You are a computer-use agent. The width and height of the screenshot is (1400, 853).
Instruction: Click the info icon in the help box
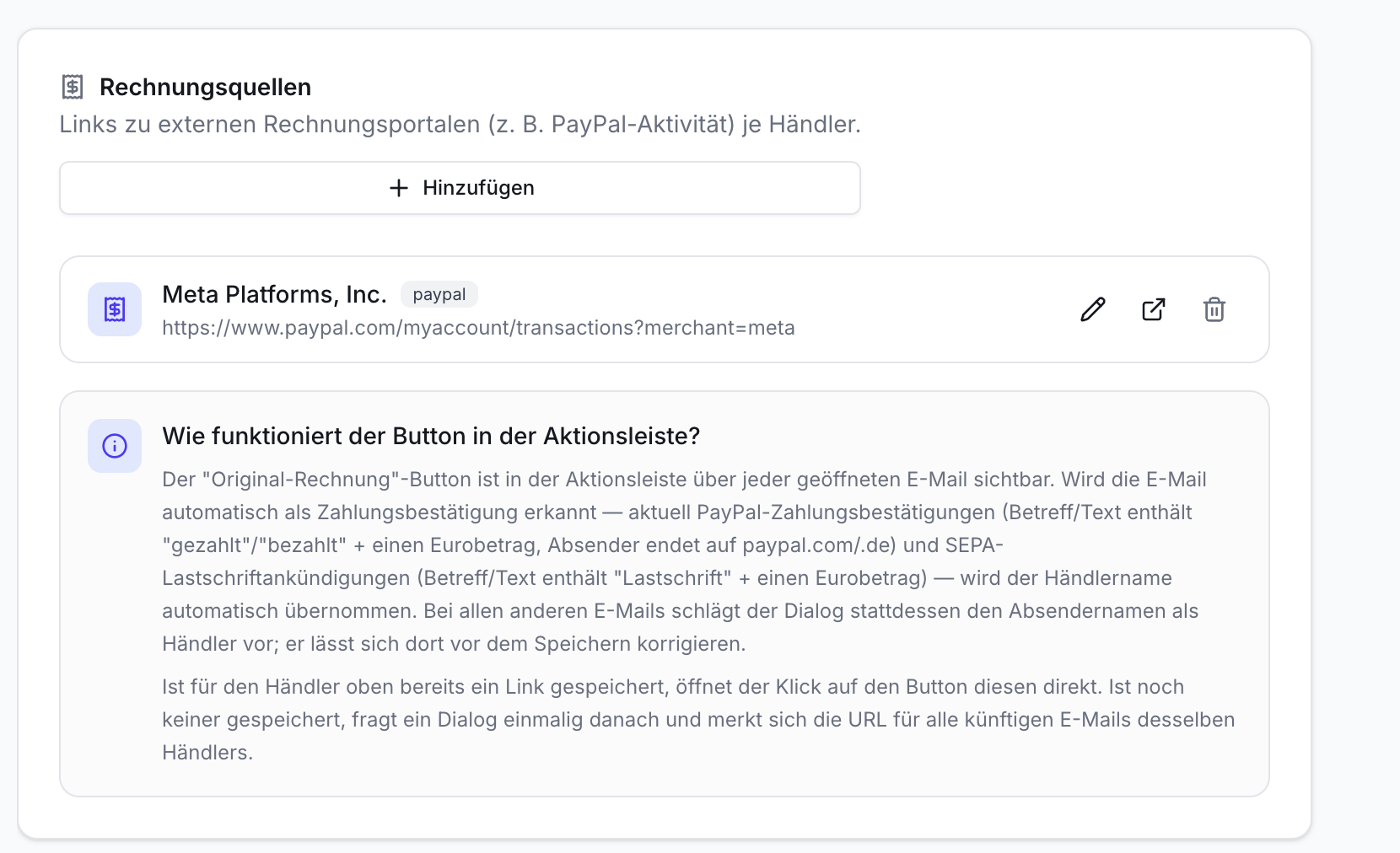[x=115, y=446]
